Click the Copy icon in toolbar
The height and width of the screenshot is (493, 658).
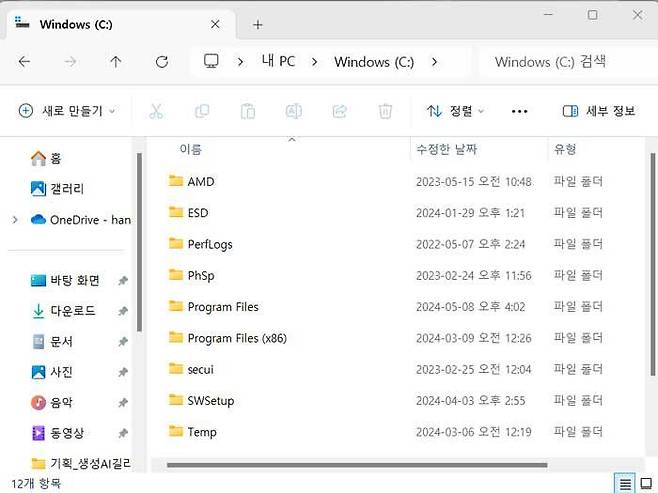point(202,111)
